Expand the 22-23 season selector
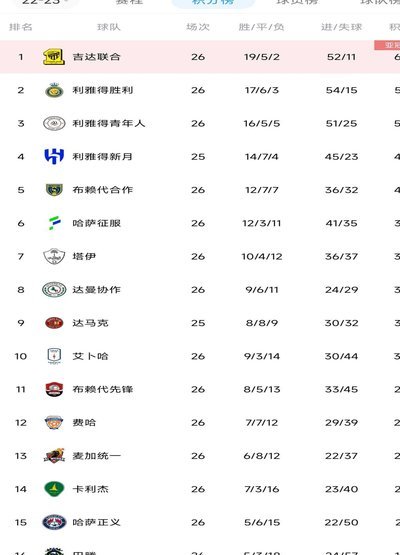The image size is (400, 555). click(44, 2)
